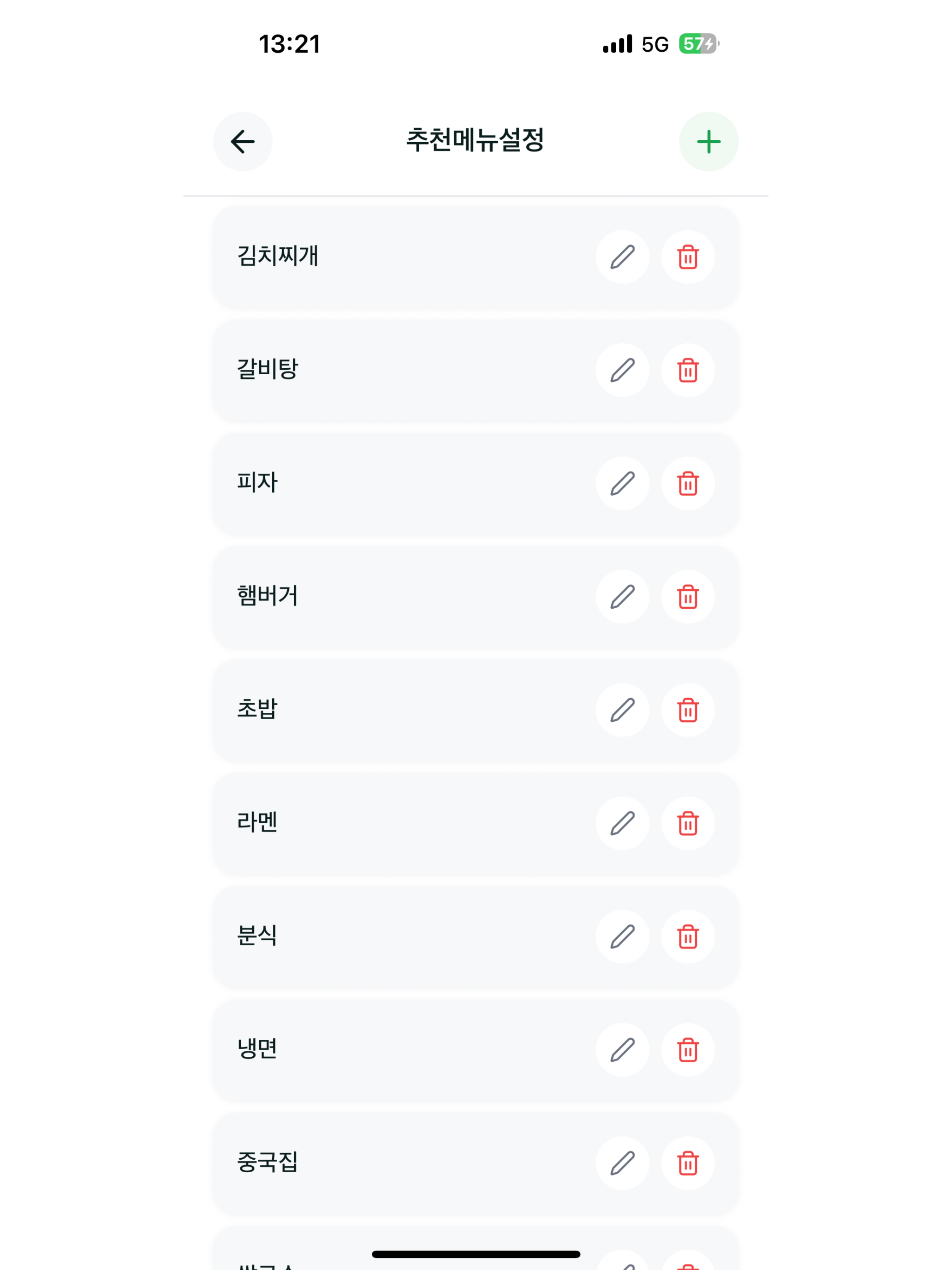Edit the 김치찌개 menu item
This screenshot has width=952, height=1270.
pos(623,257)
